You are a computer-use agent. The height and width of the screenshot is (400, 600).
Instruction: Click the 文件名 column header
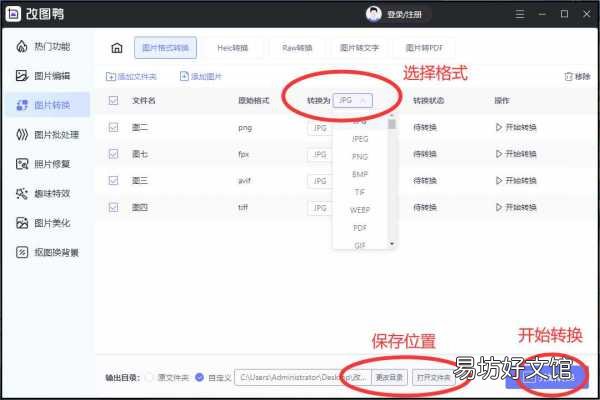[x=143, y=100]
